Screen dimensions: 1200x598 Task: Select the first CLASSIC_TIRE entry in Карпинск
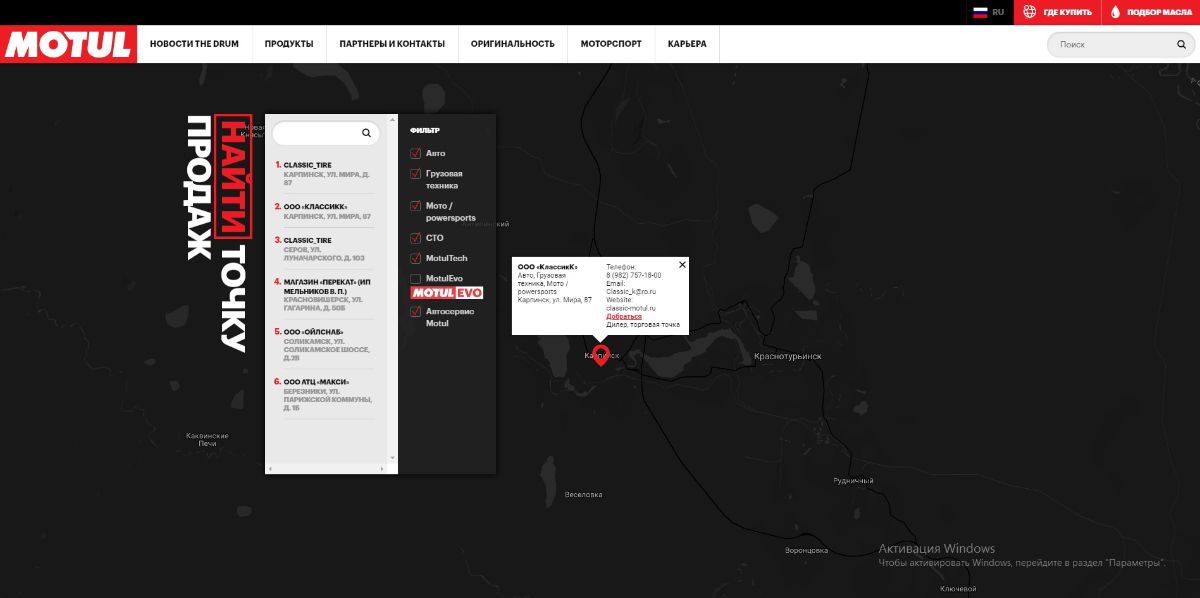(323, 173)
